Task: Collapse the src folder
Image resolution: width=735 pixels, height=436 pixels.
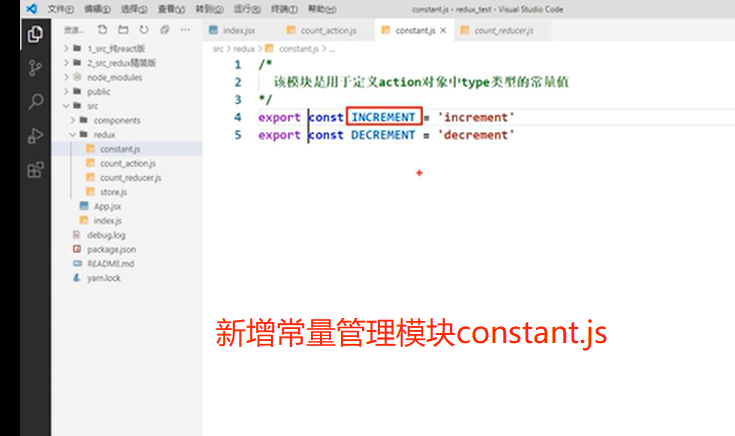Action: point(127,106)
